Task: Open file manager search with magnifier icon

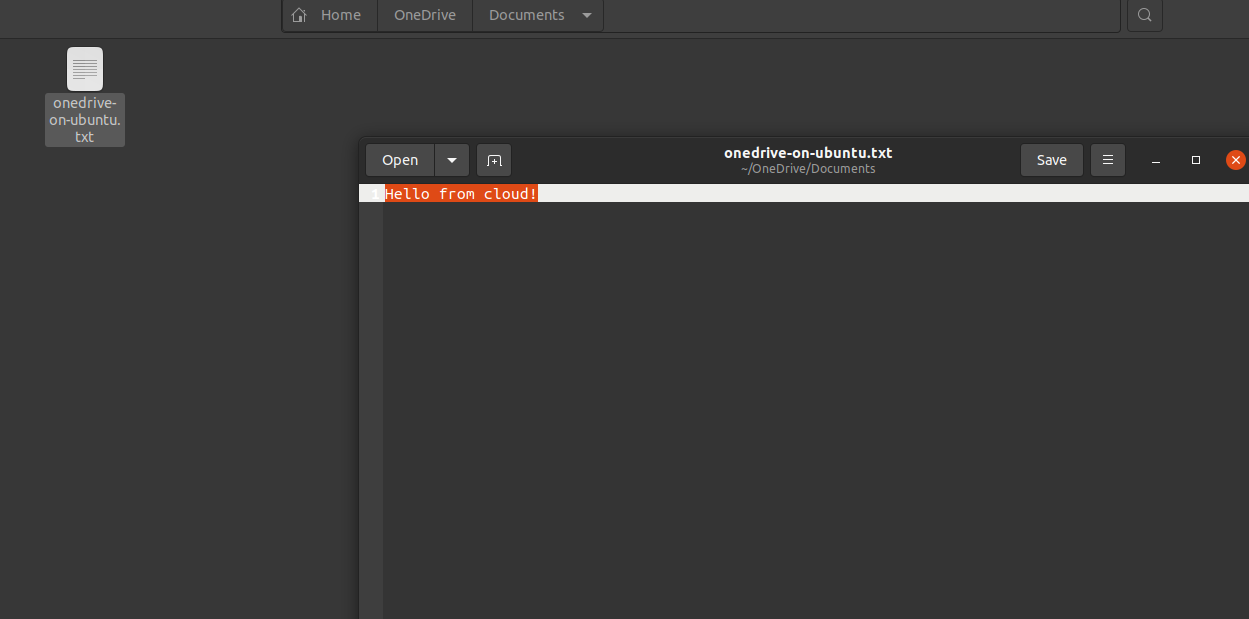Action: coord(1145,15)
